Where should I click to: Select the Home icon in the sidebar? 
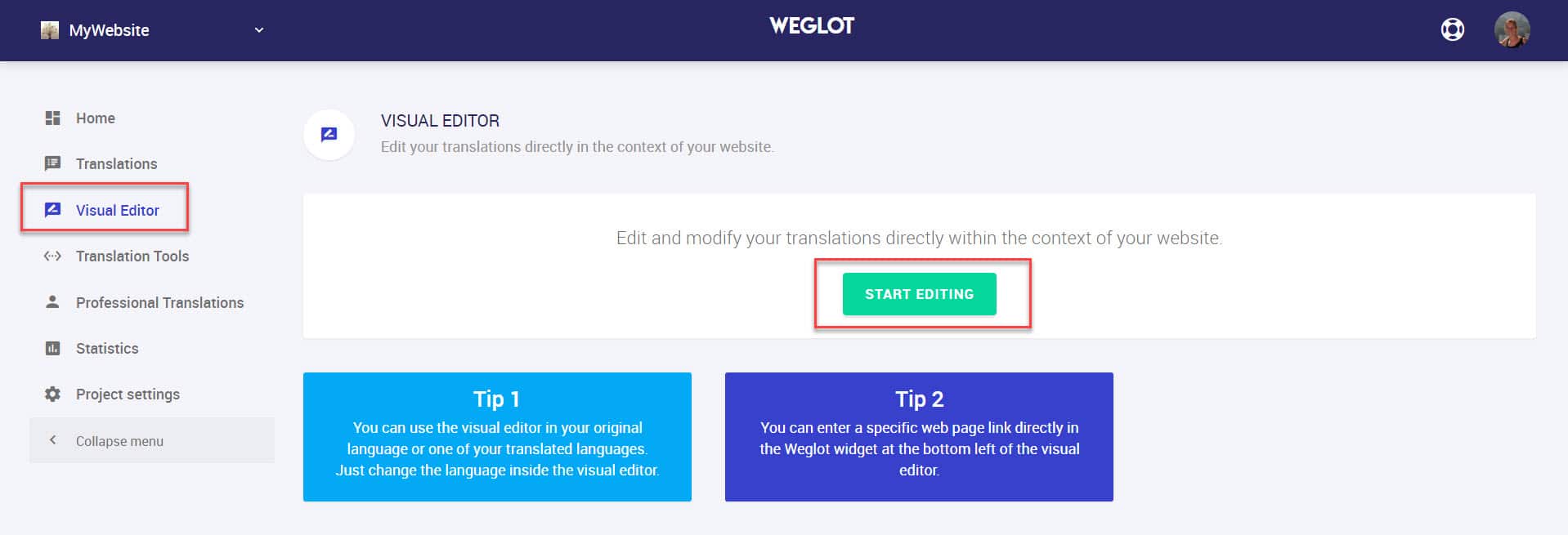point(52,118)
